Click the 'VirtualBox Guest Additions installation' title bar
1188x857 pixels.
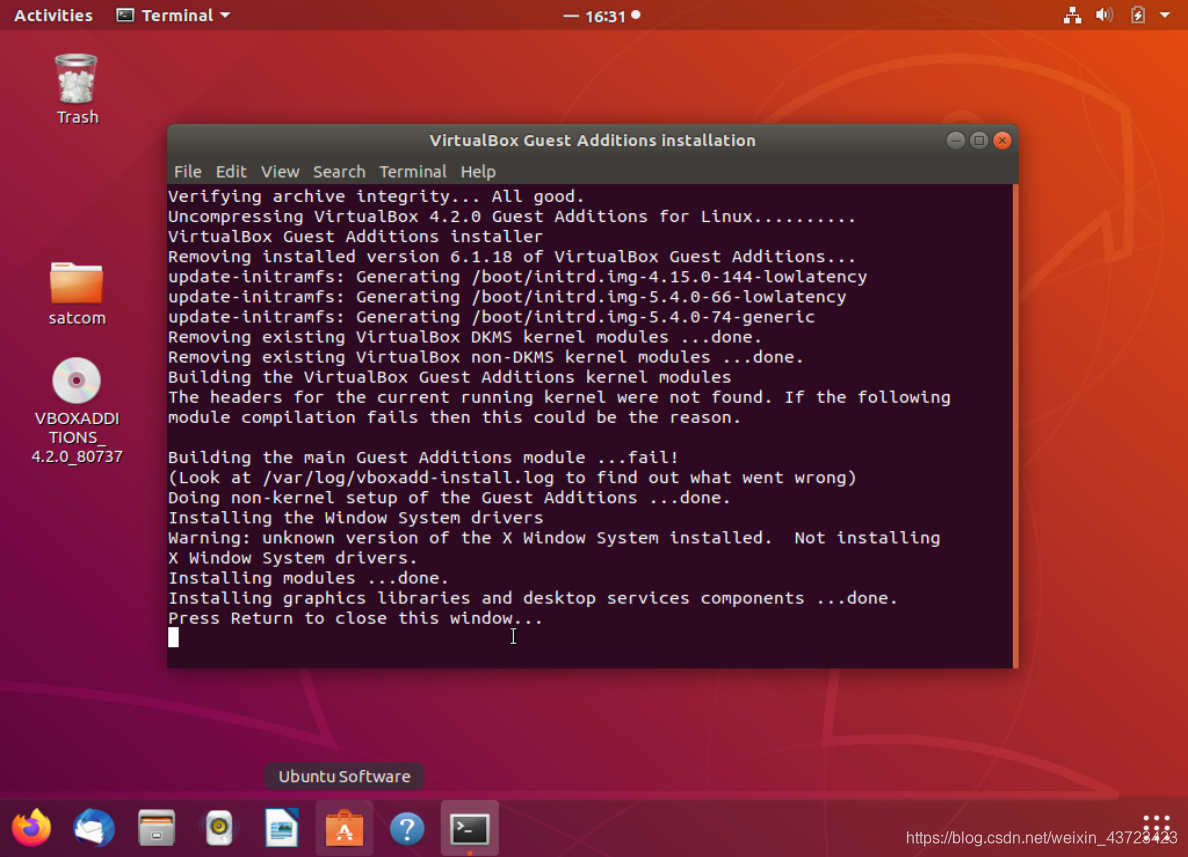592,140
